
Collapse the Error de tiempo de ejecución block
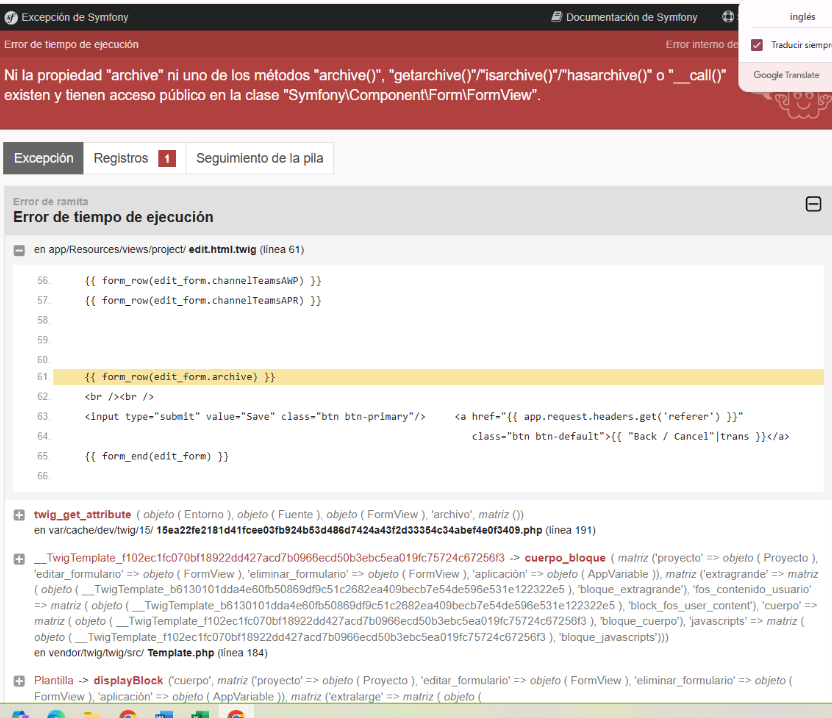click(x=813, y=204)
